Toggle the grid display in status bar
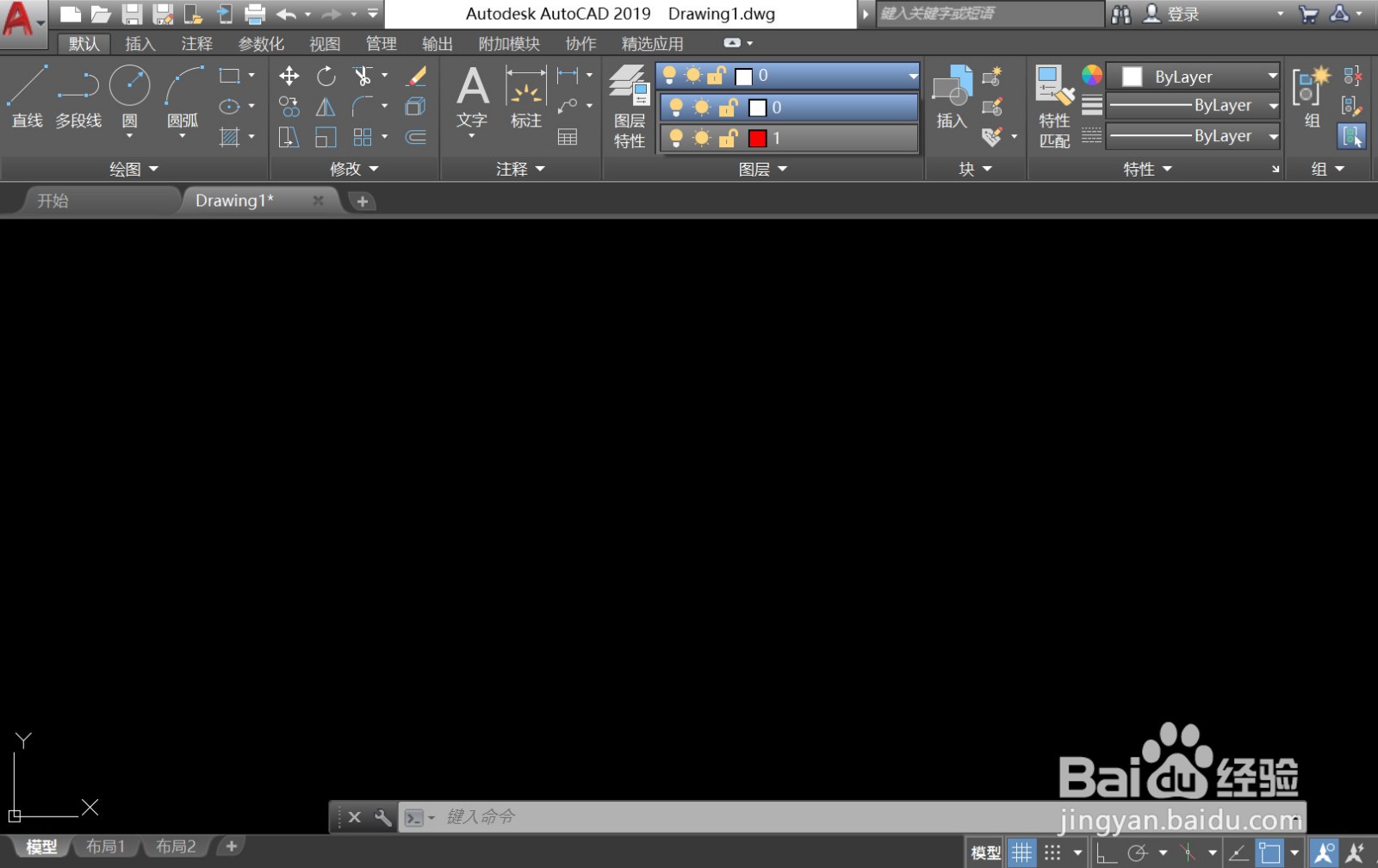This screenshot has width=1378, height=868. tap(1021, 852)
